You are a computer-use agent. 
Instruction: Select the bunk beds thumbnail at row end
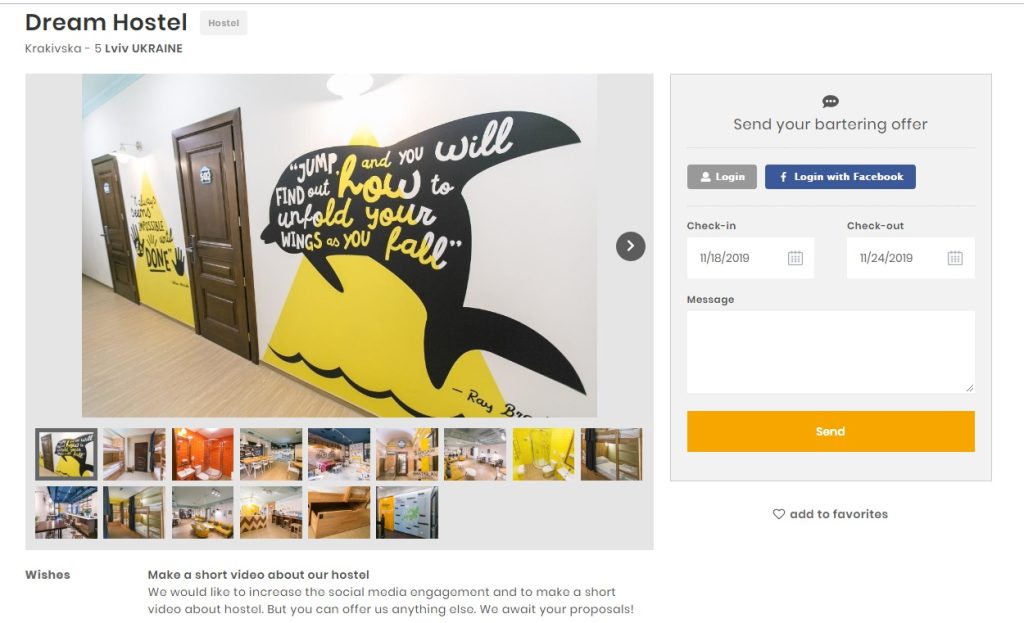tap(611, 455)
